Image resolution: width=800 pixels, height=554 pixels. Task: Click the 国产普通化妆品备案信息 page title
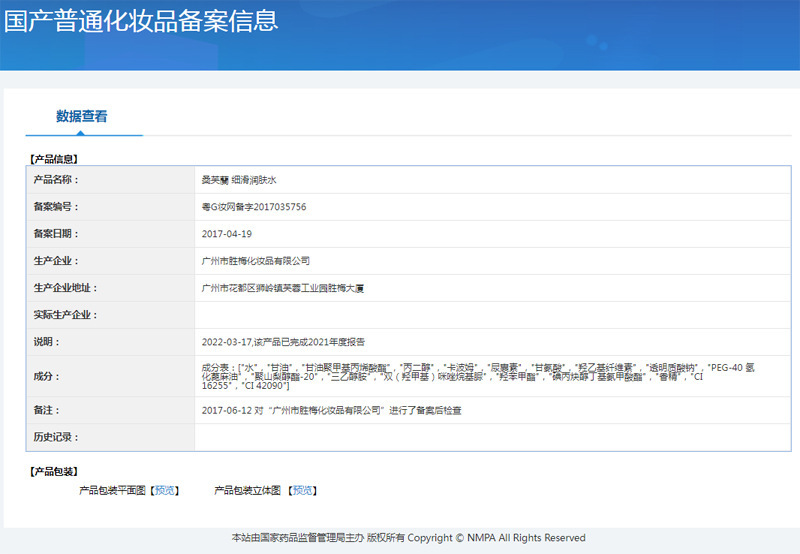(x=141, y=21)
